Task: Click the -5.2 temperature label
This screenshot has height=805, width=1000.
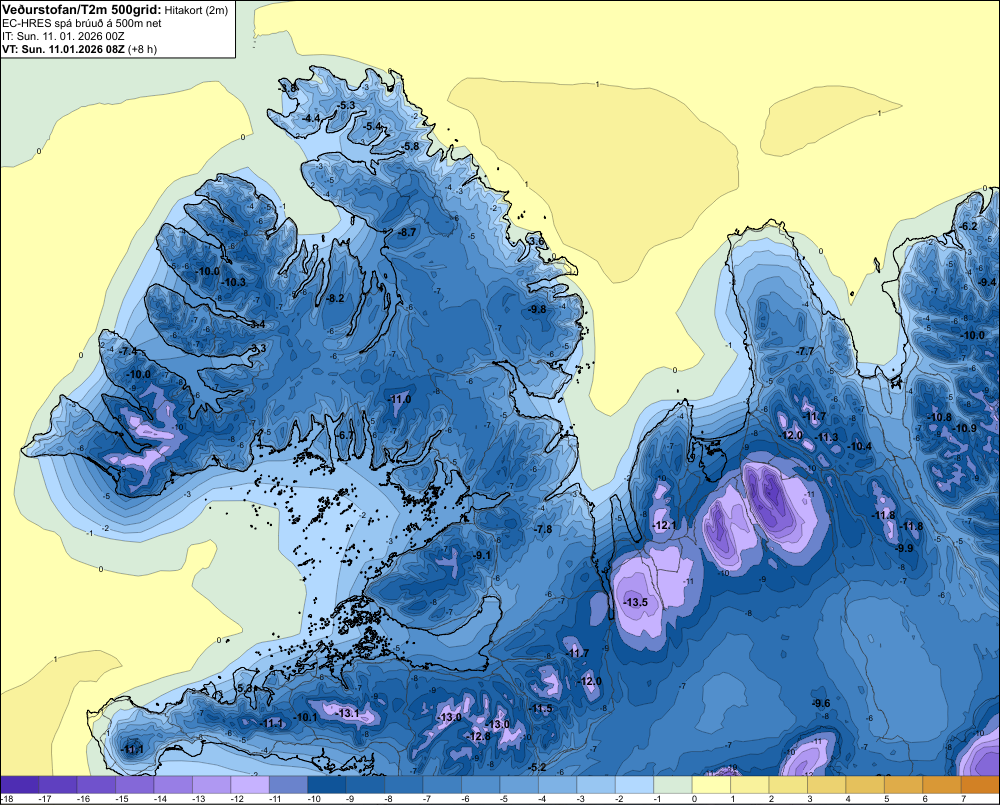Action: click(537, 767)
